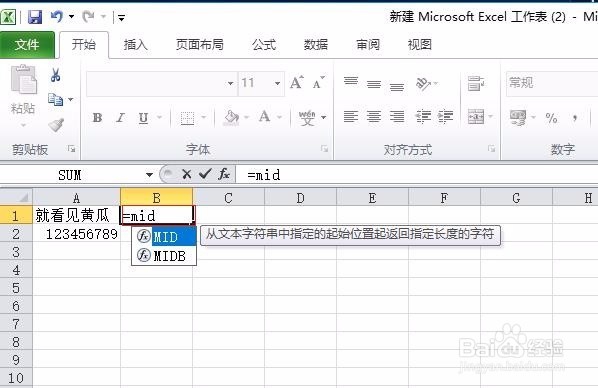This screenshot has width=598, height=388.
Task: Click the Copy icon
Action: [x=56, y=100]
